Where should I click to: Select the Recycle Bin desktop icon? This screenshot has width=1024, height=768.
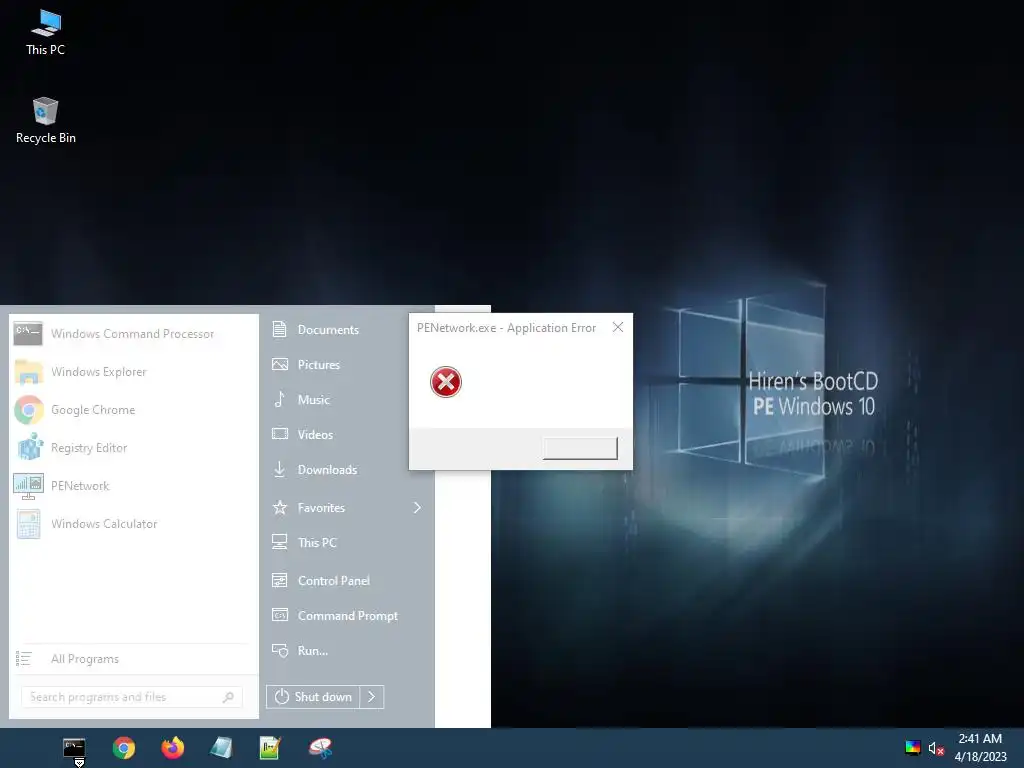[46, 121]
